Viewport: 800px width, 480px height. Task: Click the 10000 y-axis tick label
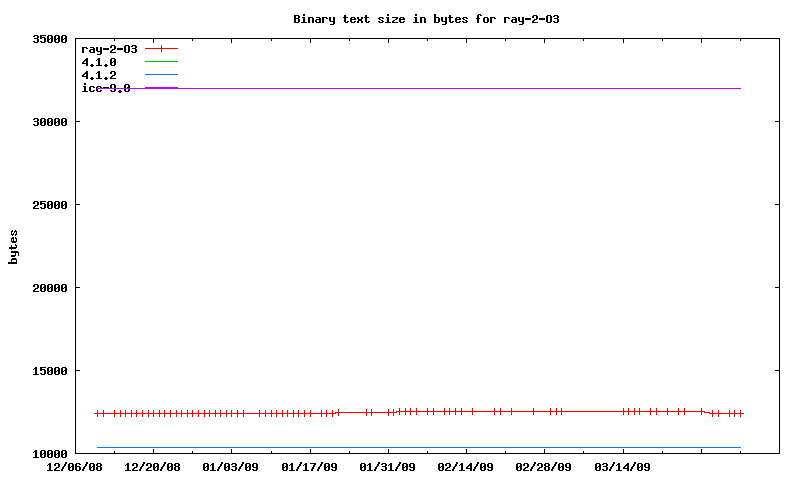[x=47, y=454]
